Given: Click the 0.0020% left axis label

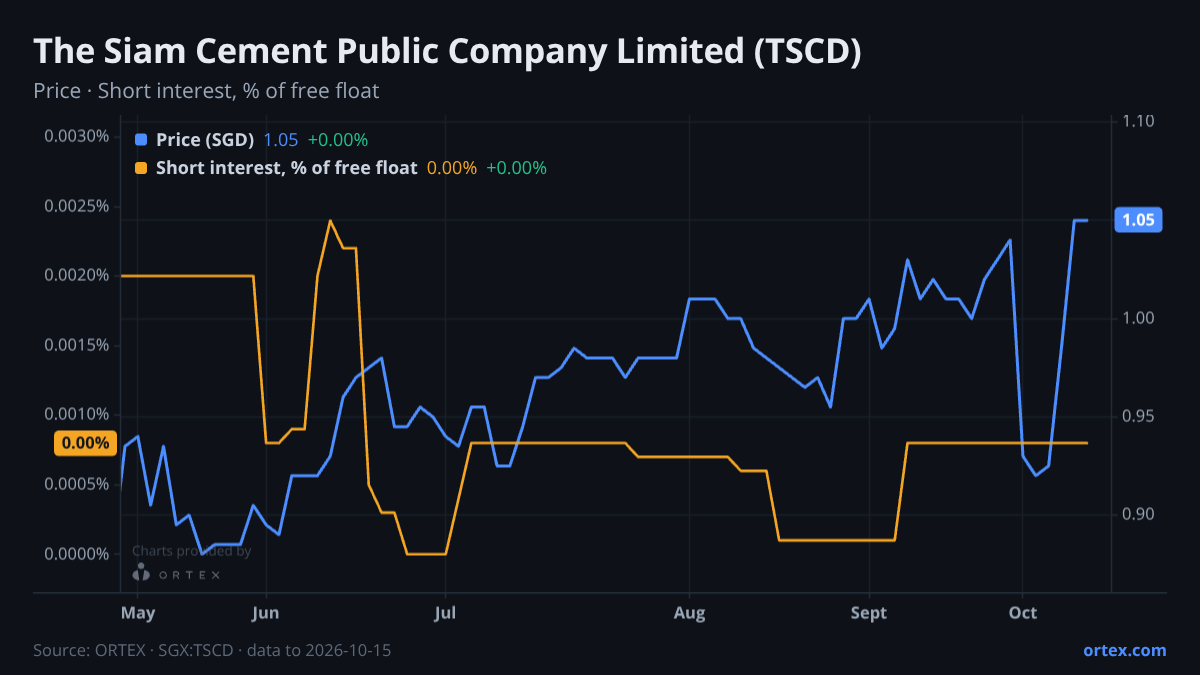Looking at the screenshot, I should [x=77, y=275].
